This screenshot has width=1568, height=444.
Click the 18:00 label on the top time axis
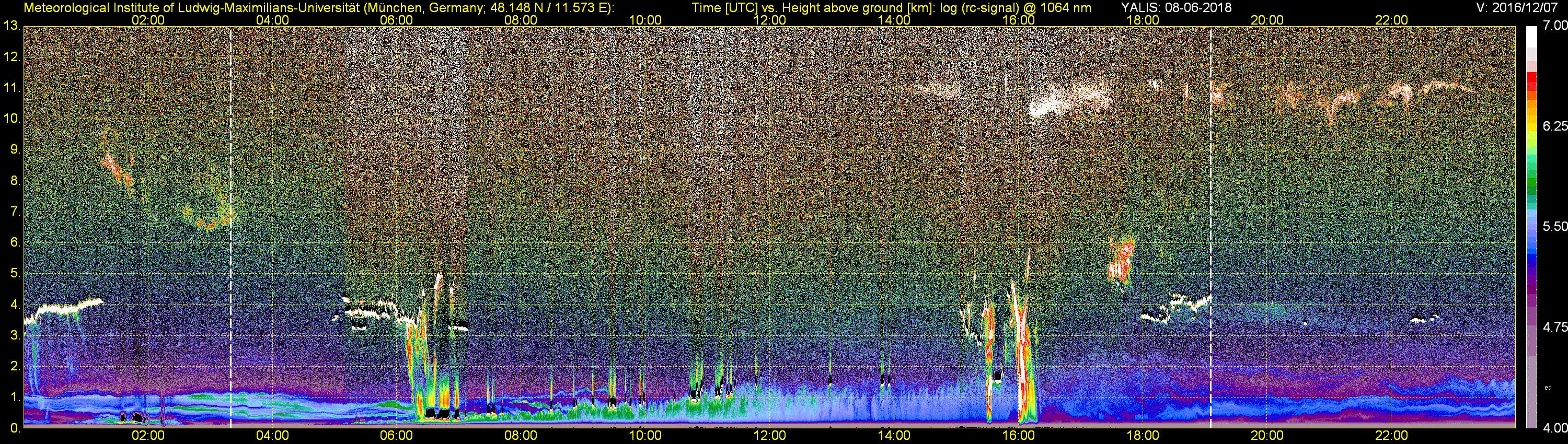[1143, 20]
